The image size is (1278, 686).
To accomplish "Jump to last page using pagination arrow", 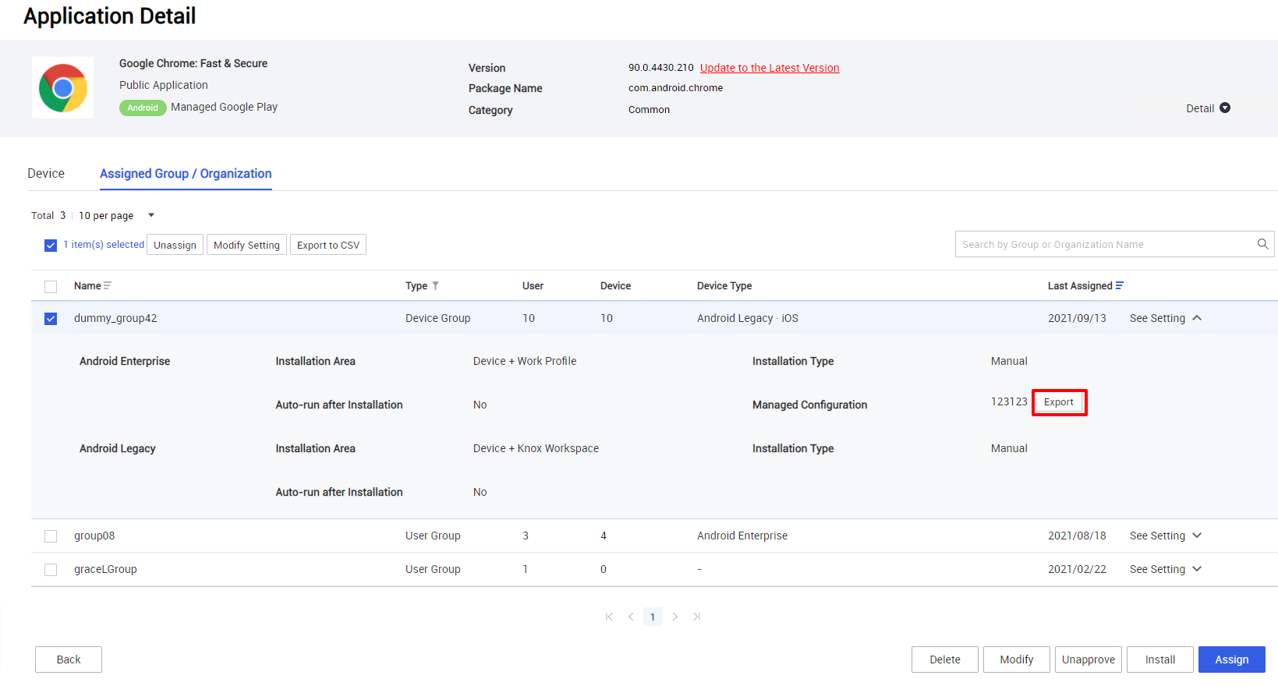I will click(x=697, y=617).
